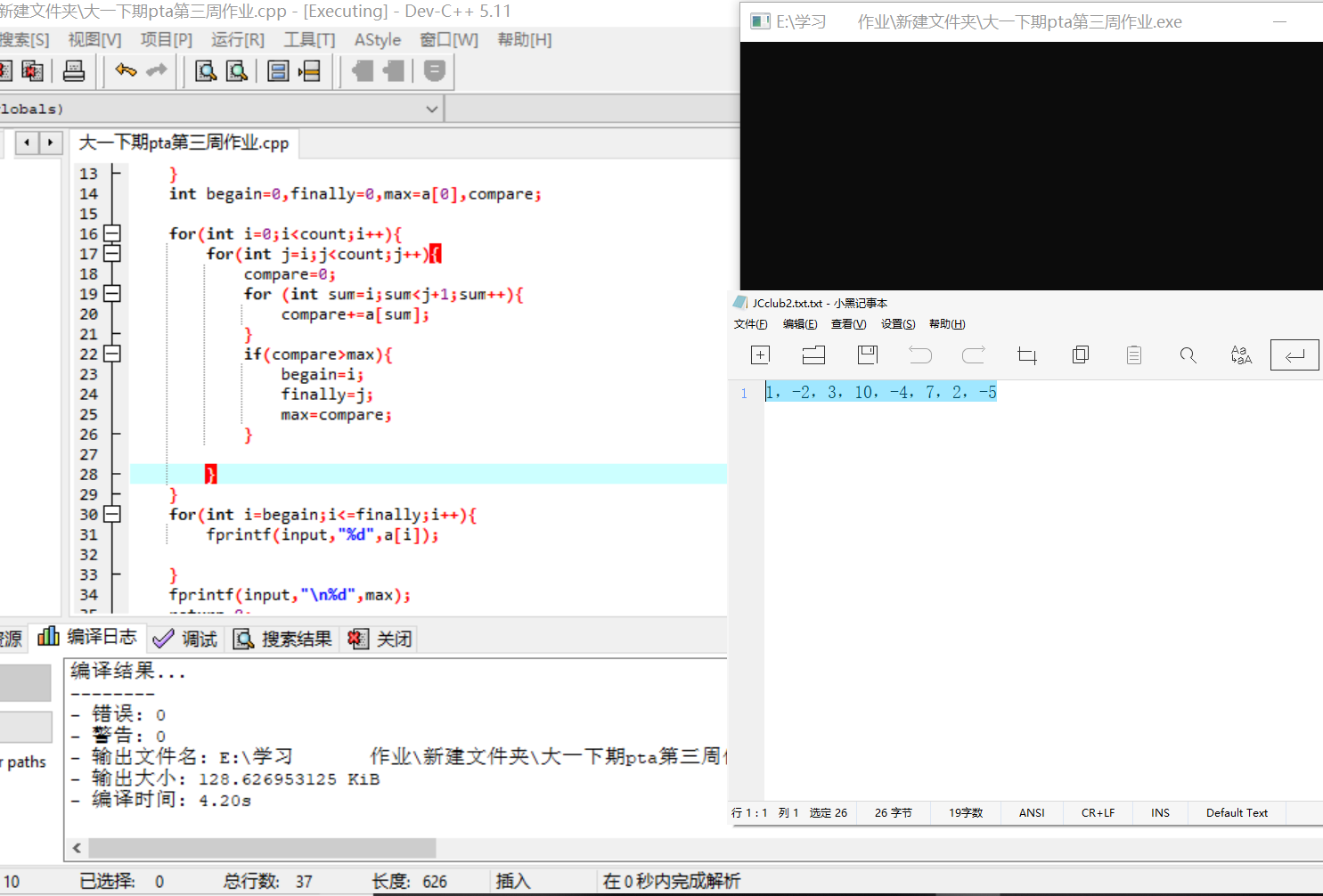Click 26 字节 in notepad status bar

(x=893, y=812)
